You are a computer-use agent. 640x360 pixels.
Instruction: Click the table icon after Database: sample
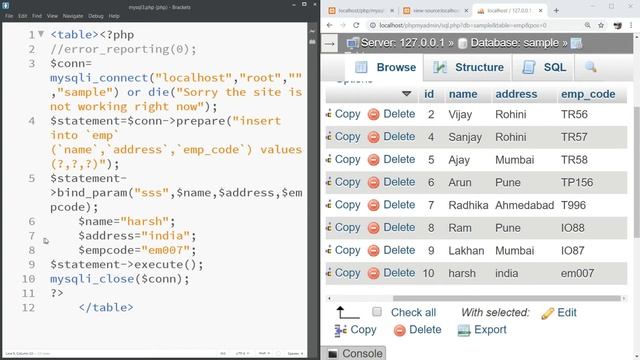click(x=576, y=43)
